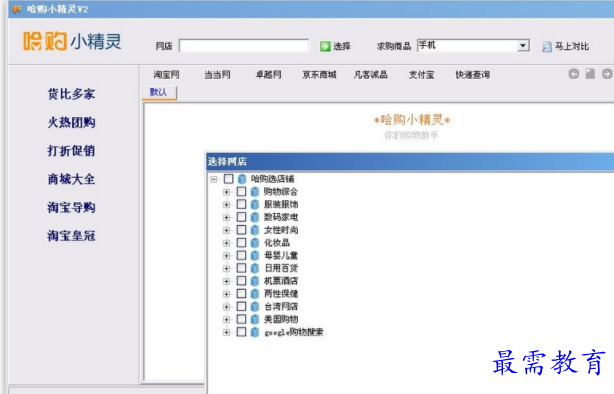Expand the 购物综合 tree node

[226, 192]
